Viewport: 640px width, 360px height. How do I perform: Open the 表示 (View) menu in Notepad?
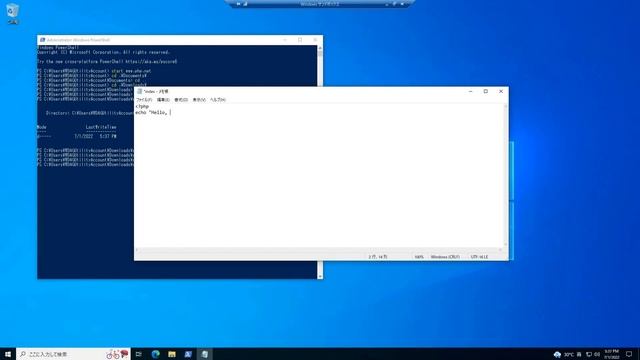199,100
